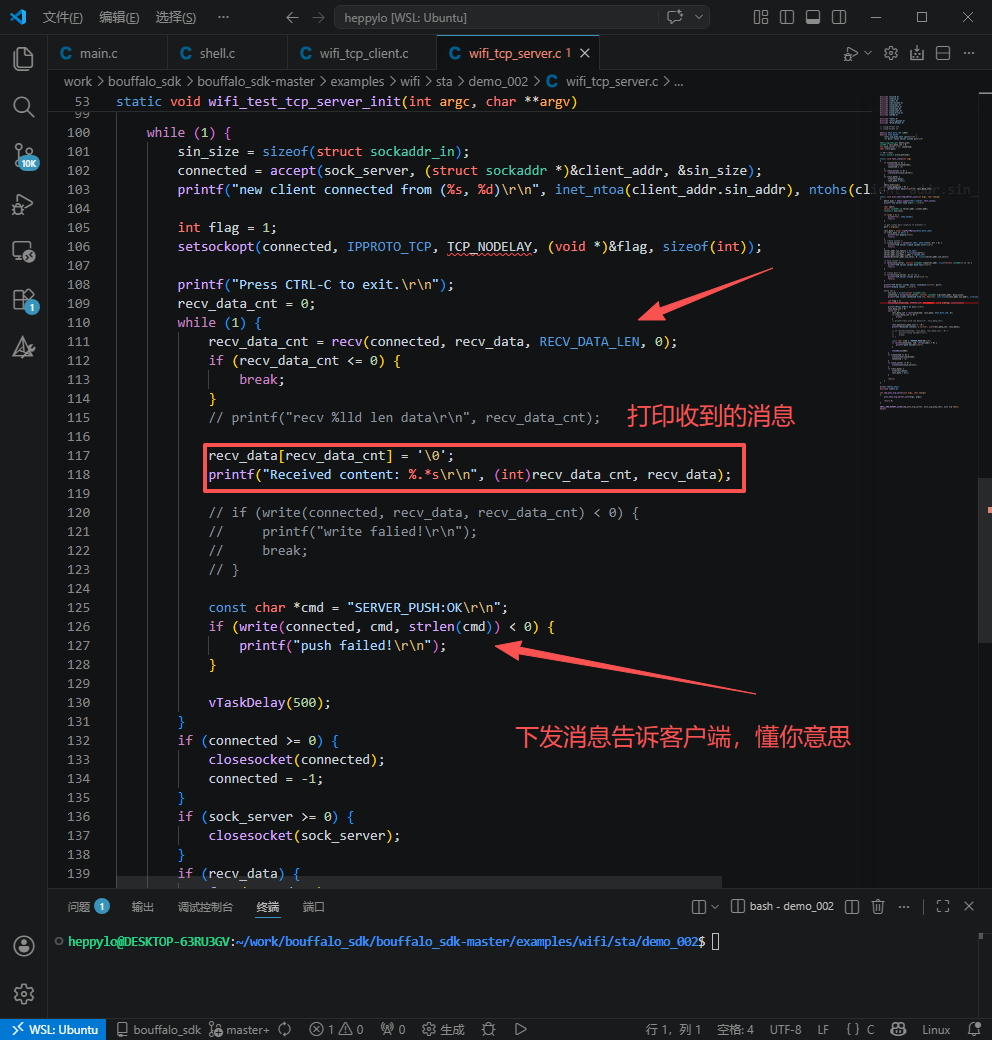This screenshot has width=992, height=1040.
Task: Toggle the bottom panel visibility
Action: 812,17
